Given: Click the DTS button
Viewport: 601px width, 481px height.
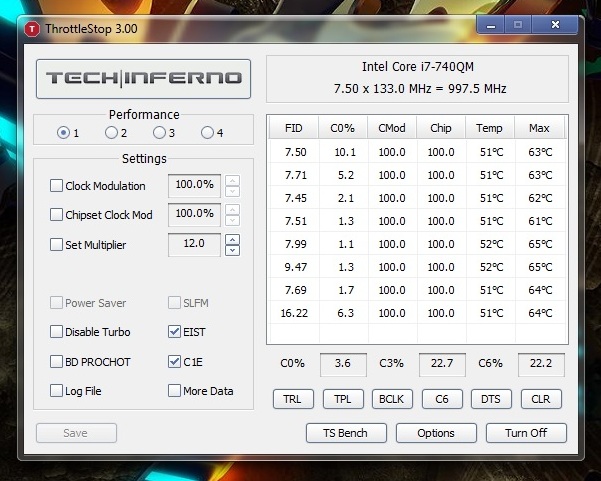Looking at the screenshot, I should 491,399.
